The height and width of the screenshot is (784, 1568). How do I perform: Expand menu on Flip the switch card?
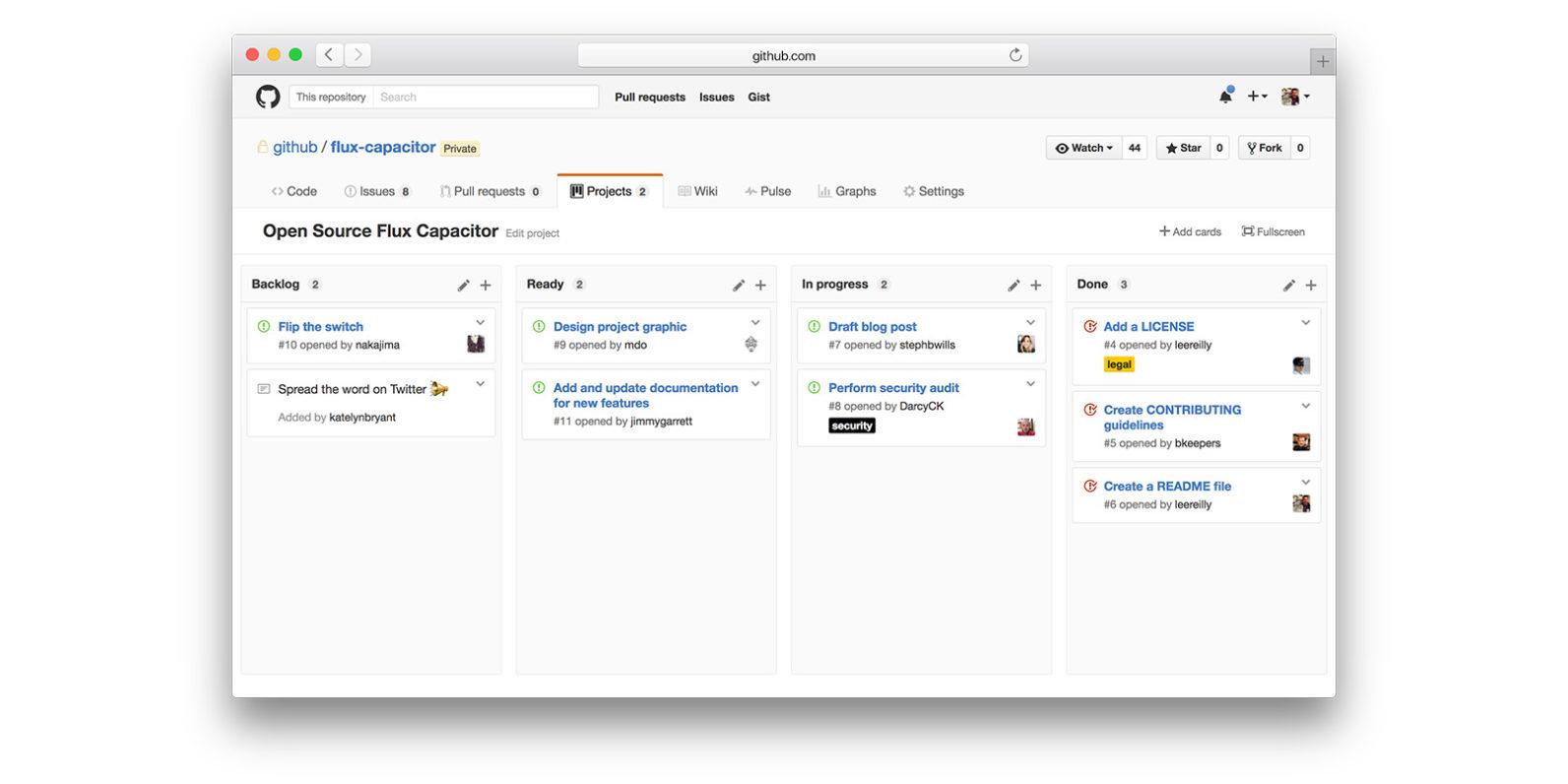[481, 323]
